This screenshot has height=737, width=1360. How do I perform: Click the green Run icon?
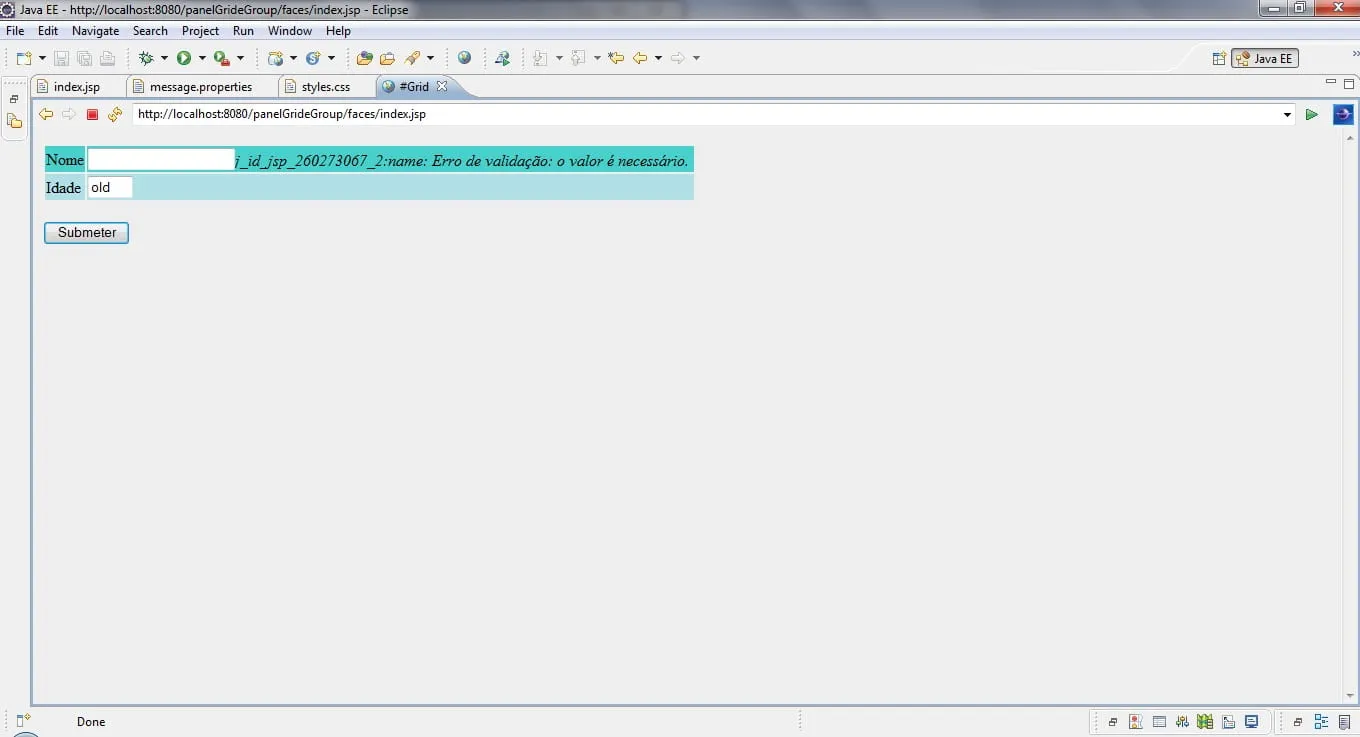[x=184, y=58]
